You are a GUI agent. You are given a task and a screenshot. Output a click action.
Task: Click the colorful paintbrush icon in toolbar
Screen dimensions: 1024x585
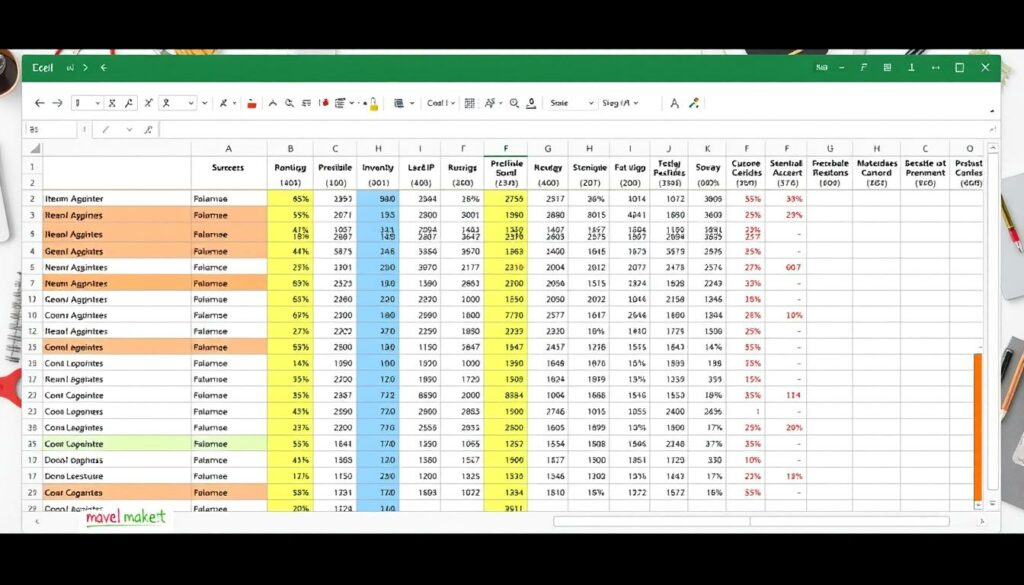[x=694, y=103]
